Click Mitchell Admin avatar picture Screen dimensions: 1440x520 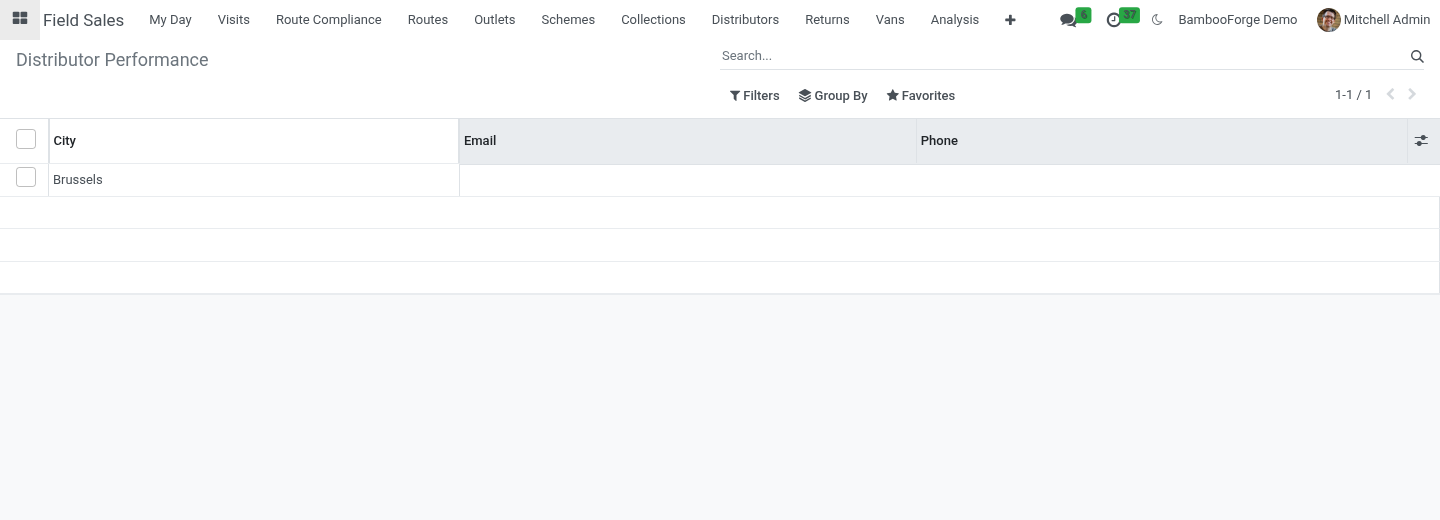[x=1328, y=20]
